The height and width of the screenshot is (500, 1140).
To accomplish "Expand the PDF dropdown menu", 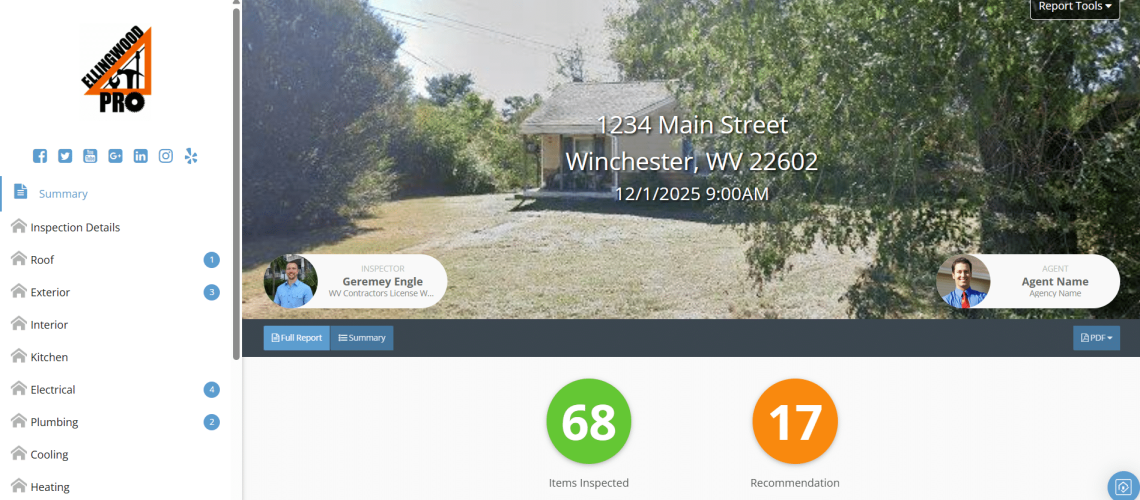I will point(1096,338).
